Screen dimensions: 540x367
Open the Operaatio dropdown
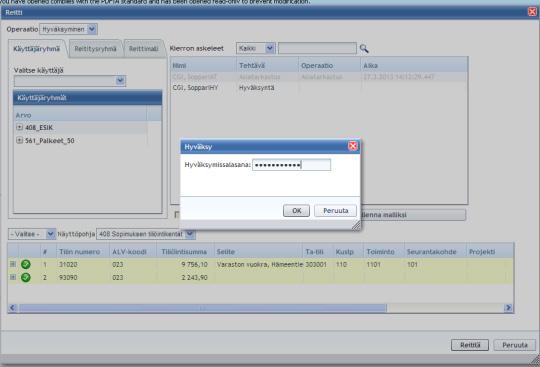click(92, 29)
